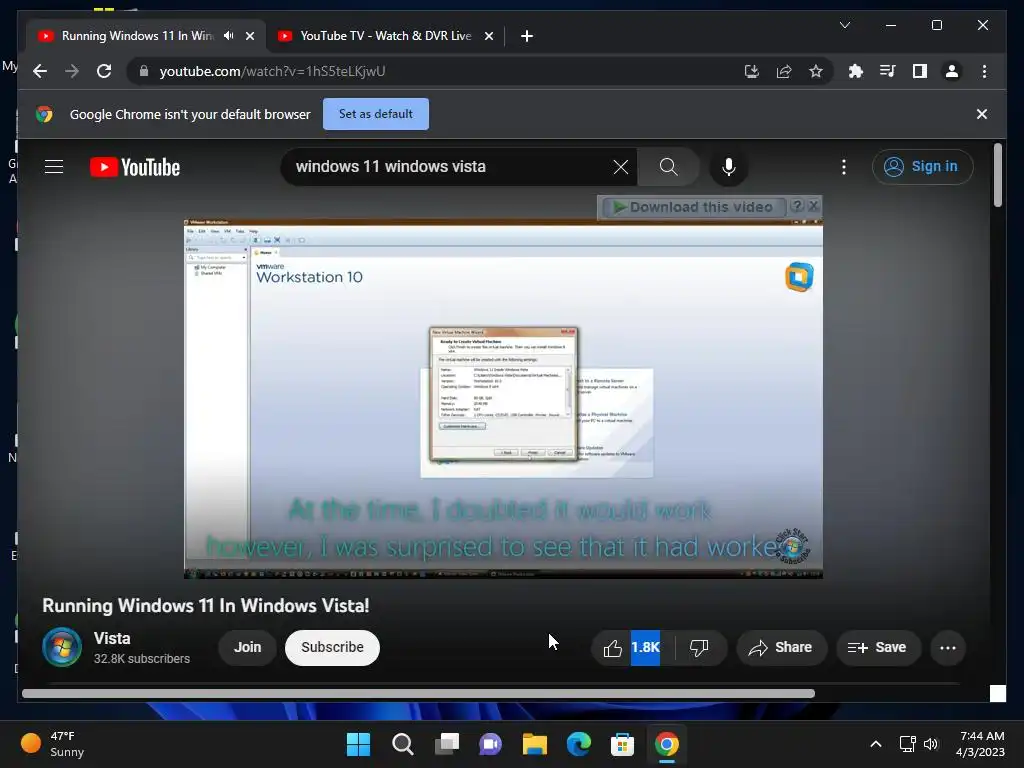Open Chrome media controls icon

tap(888, 71)
